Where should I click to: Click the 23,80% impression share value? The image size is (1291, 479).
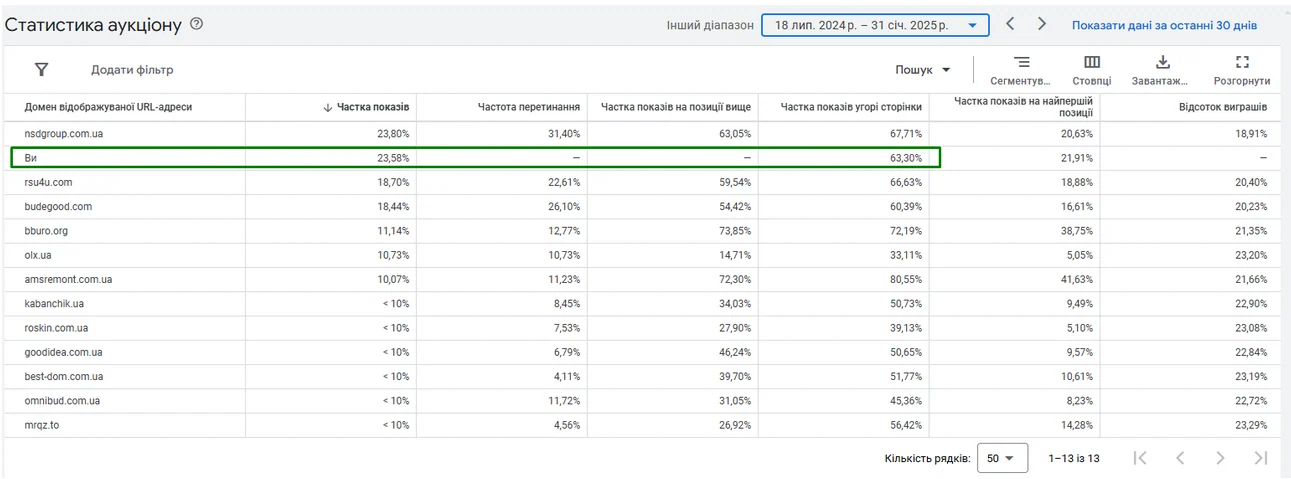tap(392, 133)
